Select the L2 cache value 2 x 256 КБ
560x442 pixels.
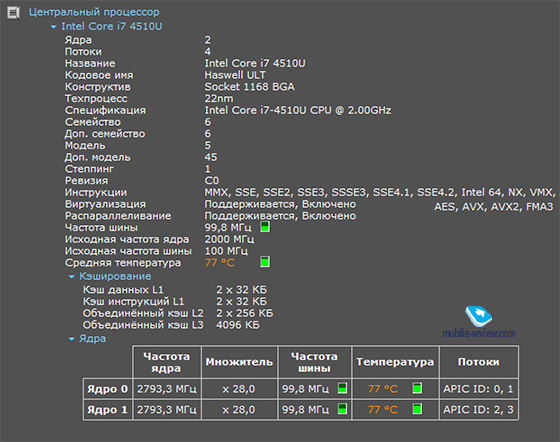click(x=245, y=313)
